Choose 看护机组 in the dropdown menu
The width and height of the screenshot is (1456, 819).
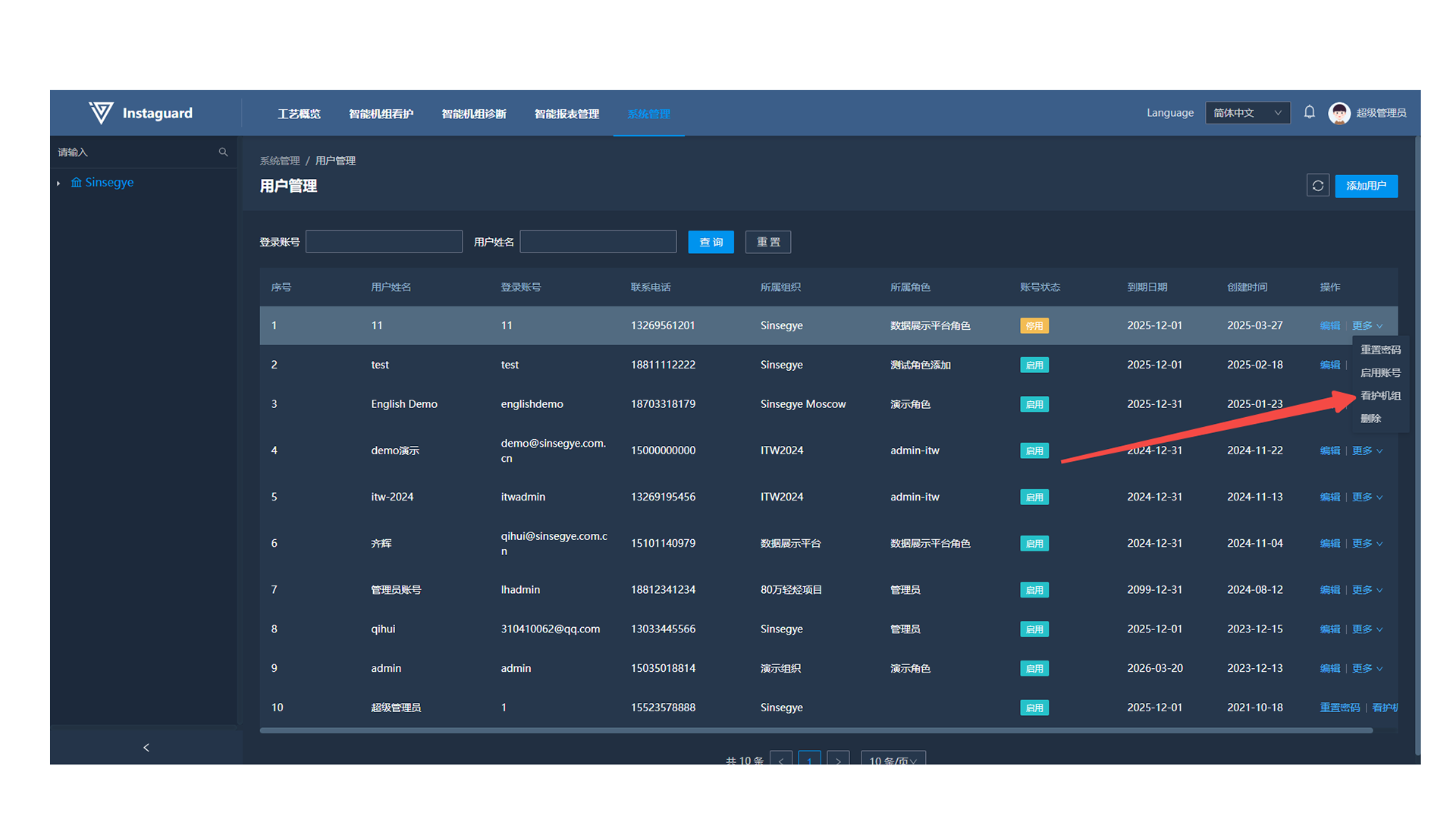[x=1380, y=395]
